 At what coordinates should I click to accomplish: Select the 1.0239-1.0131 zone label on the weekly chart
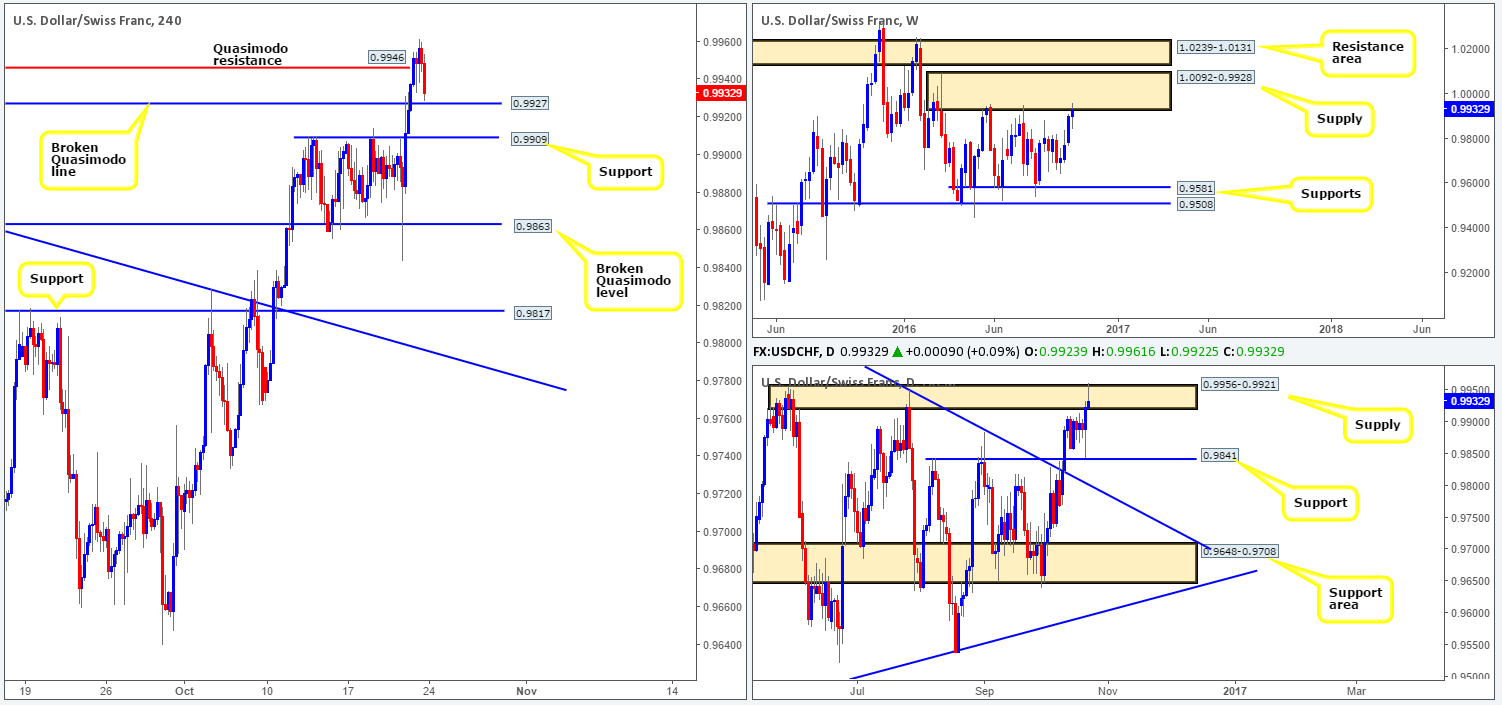[1218, 46]
